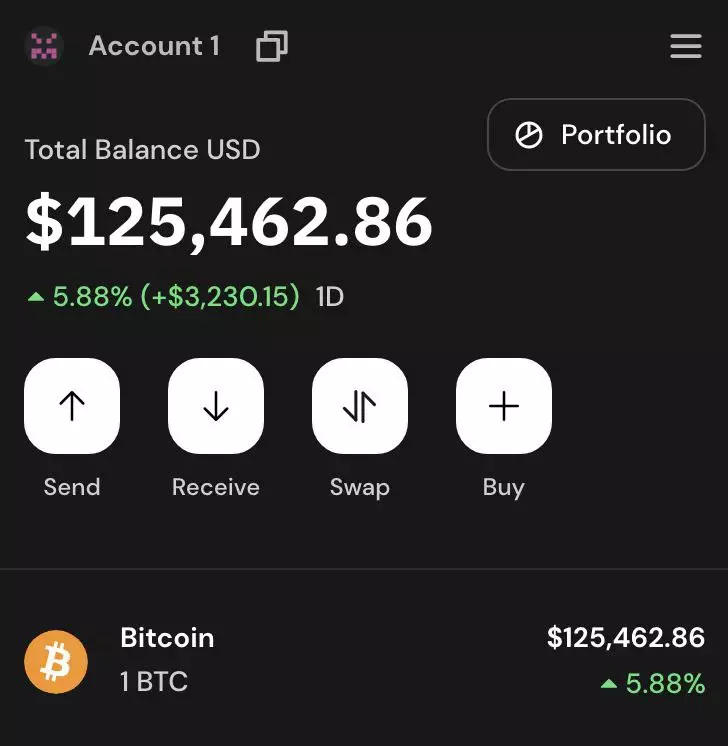Open the Account 1 switcher

pyautogui.click(x=154, y=46)
